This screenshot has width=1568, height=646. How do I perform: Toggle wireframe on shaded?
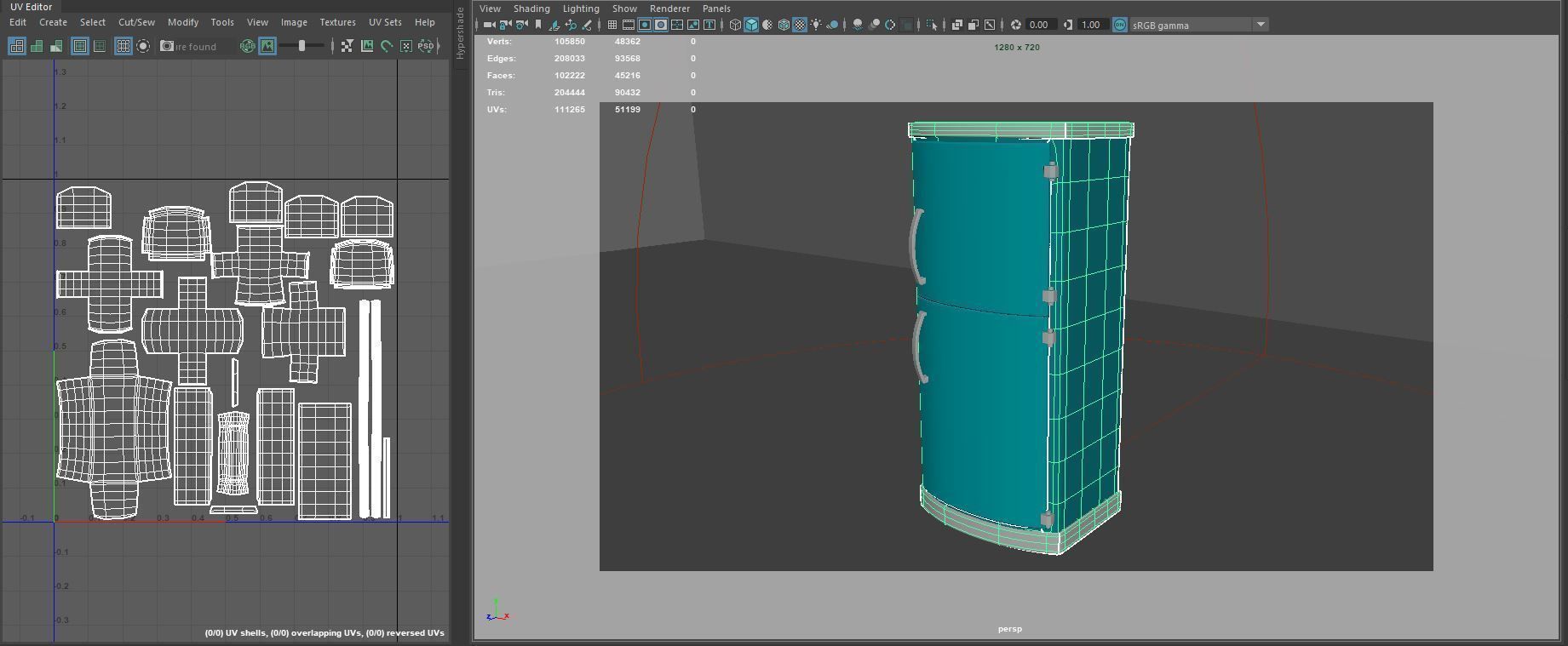(x=784, y=25)
